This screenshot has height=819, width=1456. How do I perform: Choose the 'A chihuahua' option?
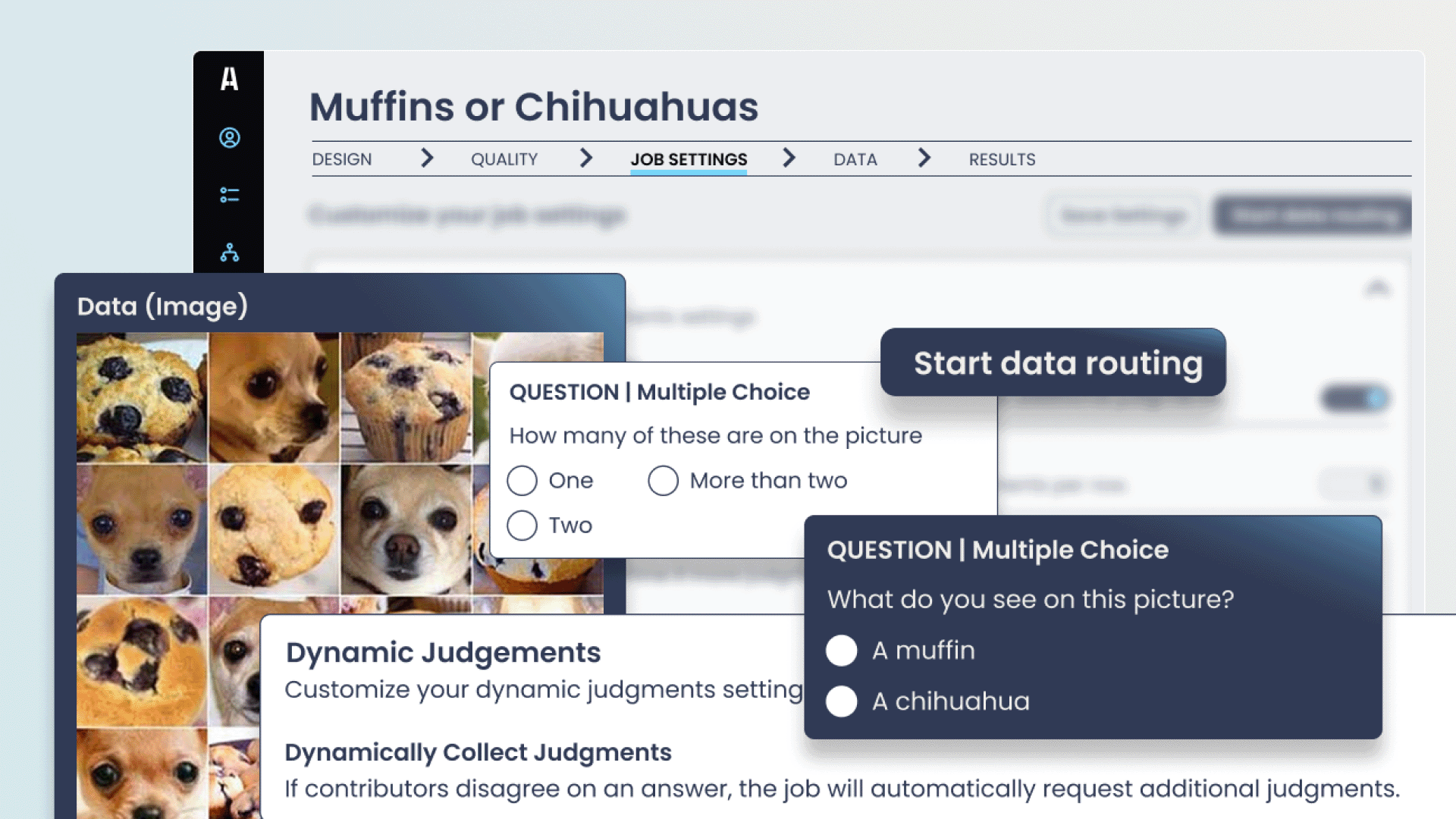(x=842, y=701)
